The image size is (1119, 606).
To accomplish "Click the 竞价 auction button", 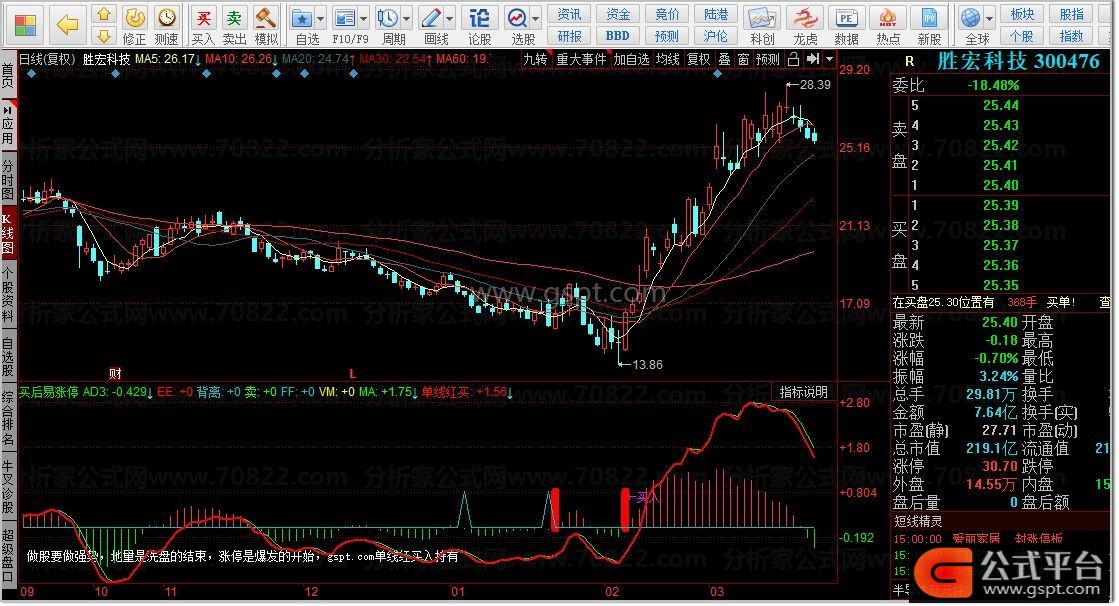I will point(667,15).
